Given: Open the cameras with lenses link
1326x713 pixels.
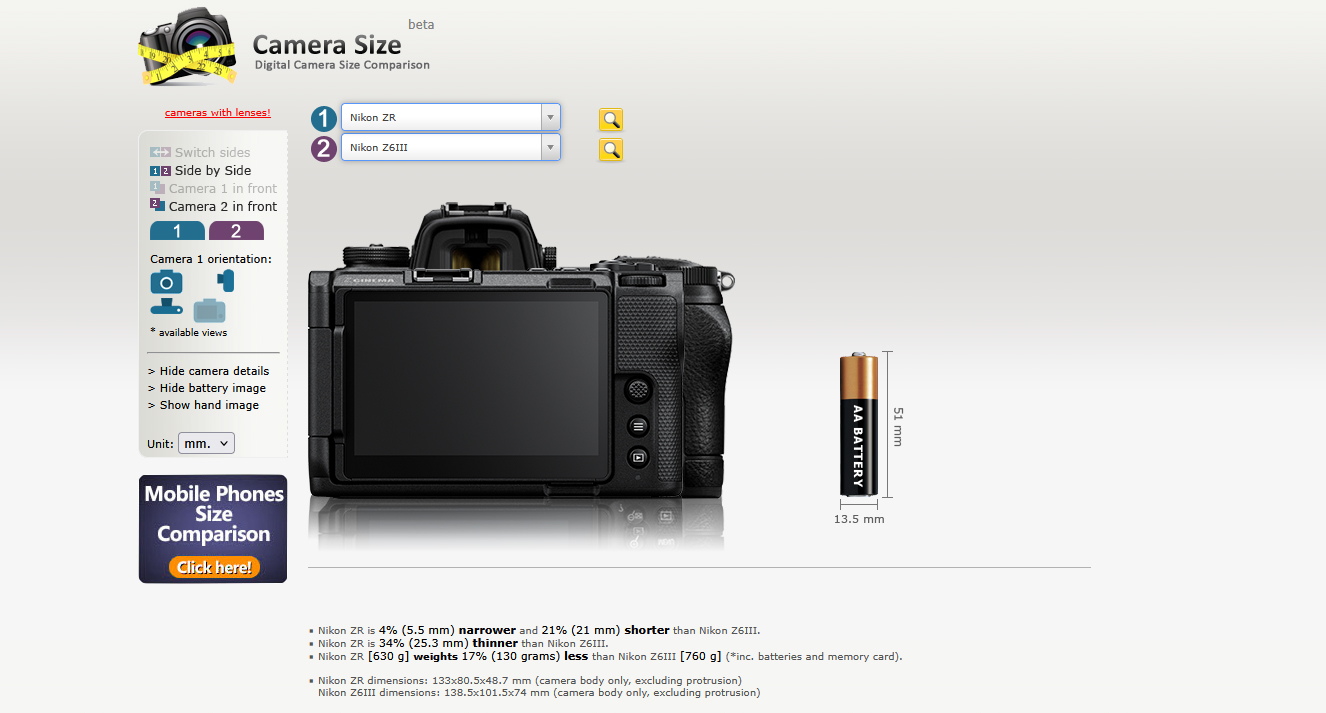Looking at the screenshot, I should tap(217, 113).
